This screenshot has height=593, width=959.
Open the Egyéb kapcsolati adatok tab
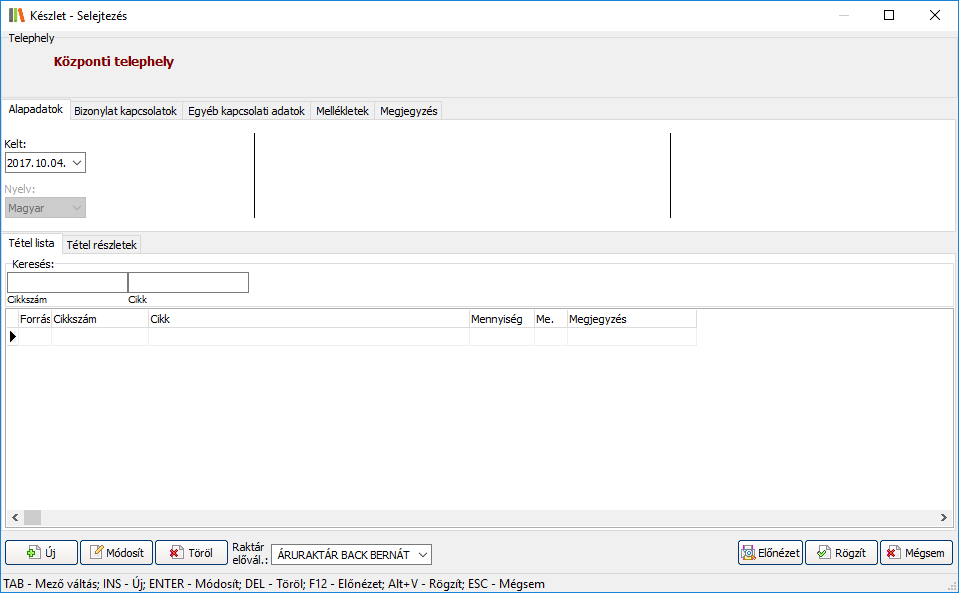[x=246, y=111]
